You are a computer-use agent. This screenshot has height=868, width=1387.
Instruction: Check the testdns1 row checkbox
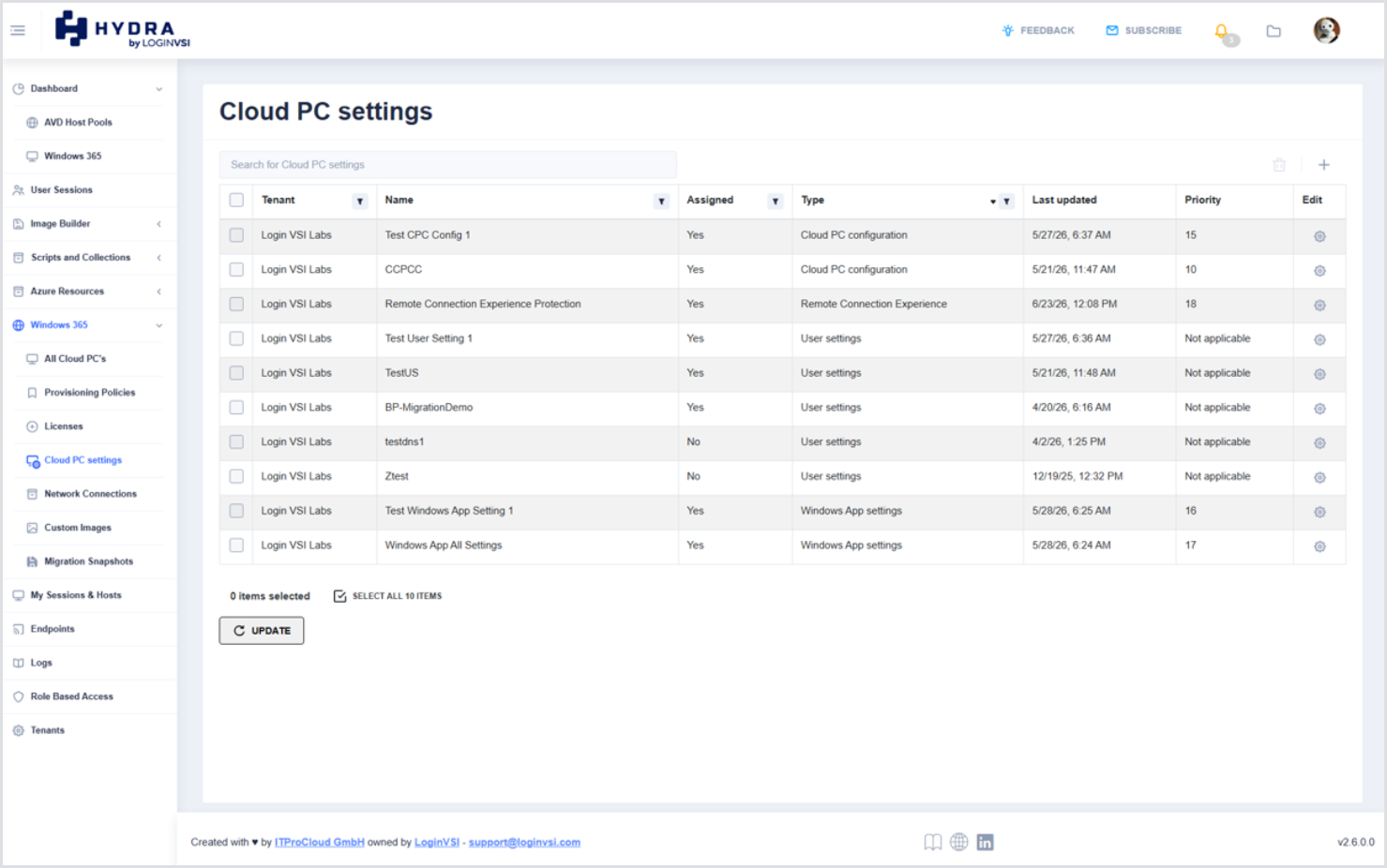tap(236, 441)
